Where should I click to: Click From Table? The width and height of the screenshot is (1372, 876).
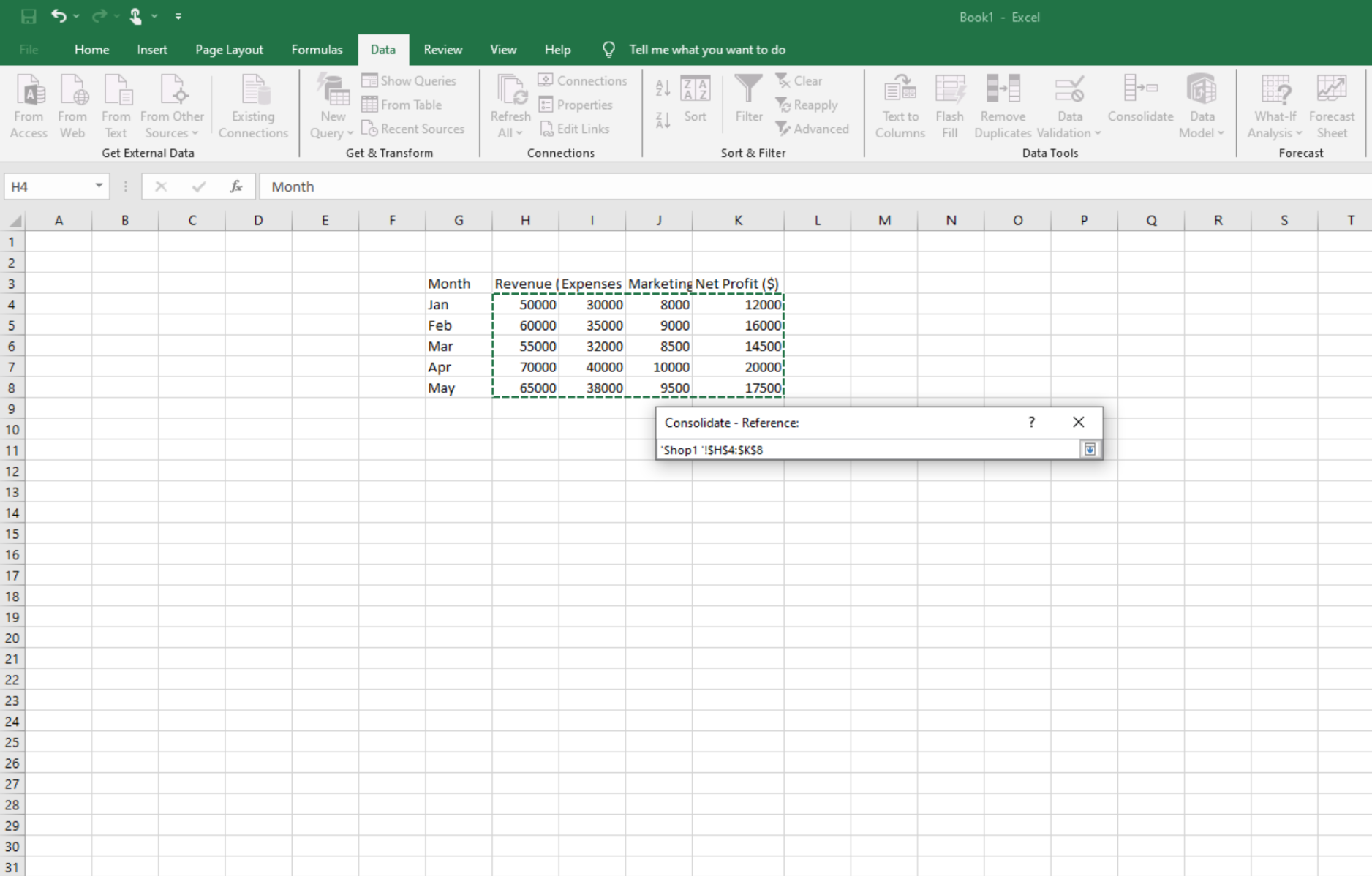402,105
